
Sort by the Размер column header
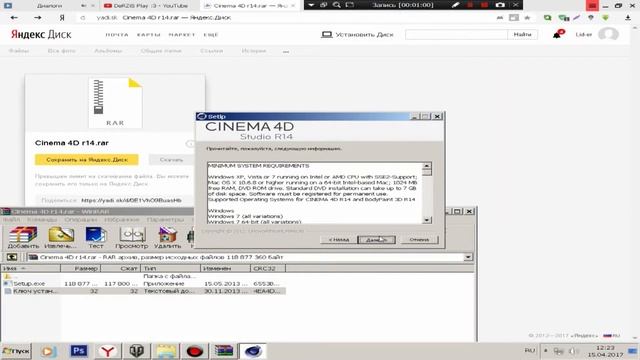tap(80, 268)
